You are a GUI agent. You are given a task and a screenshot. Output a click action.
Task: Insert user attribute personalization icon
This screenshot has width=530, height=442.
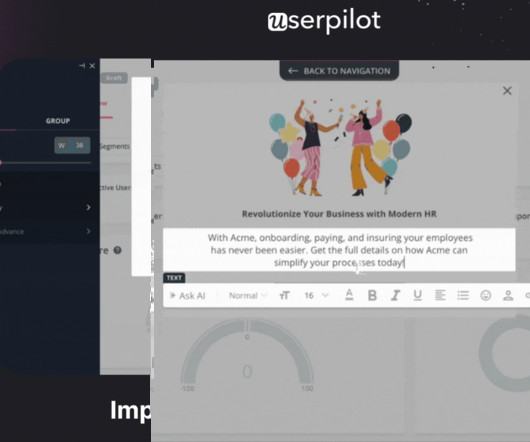pyautogui.click(x=508, y=296)
